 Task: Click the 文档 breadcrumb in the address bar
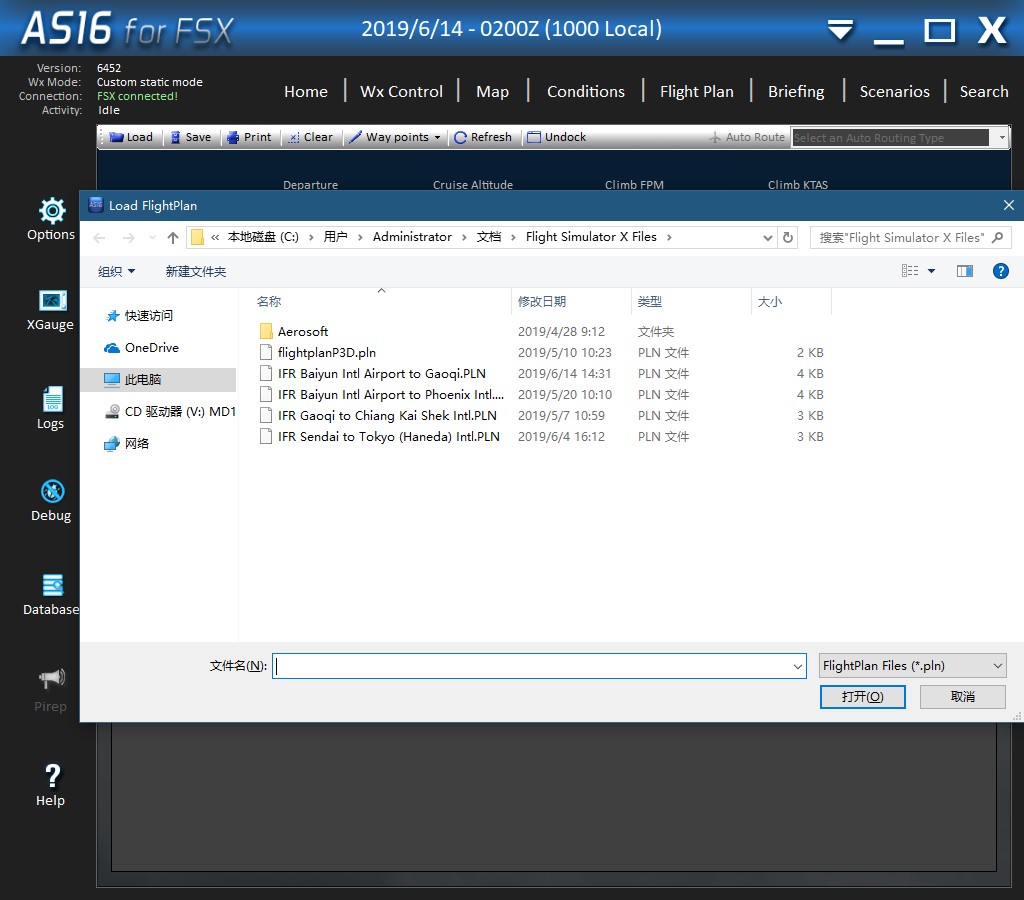488,237
